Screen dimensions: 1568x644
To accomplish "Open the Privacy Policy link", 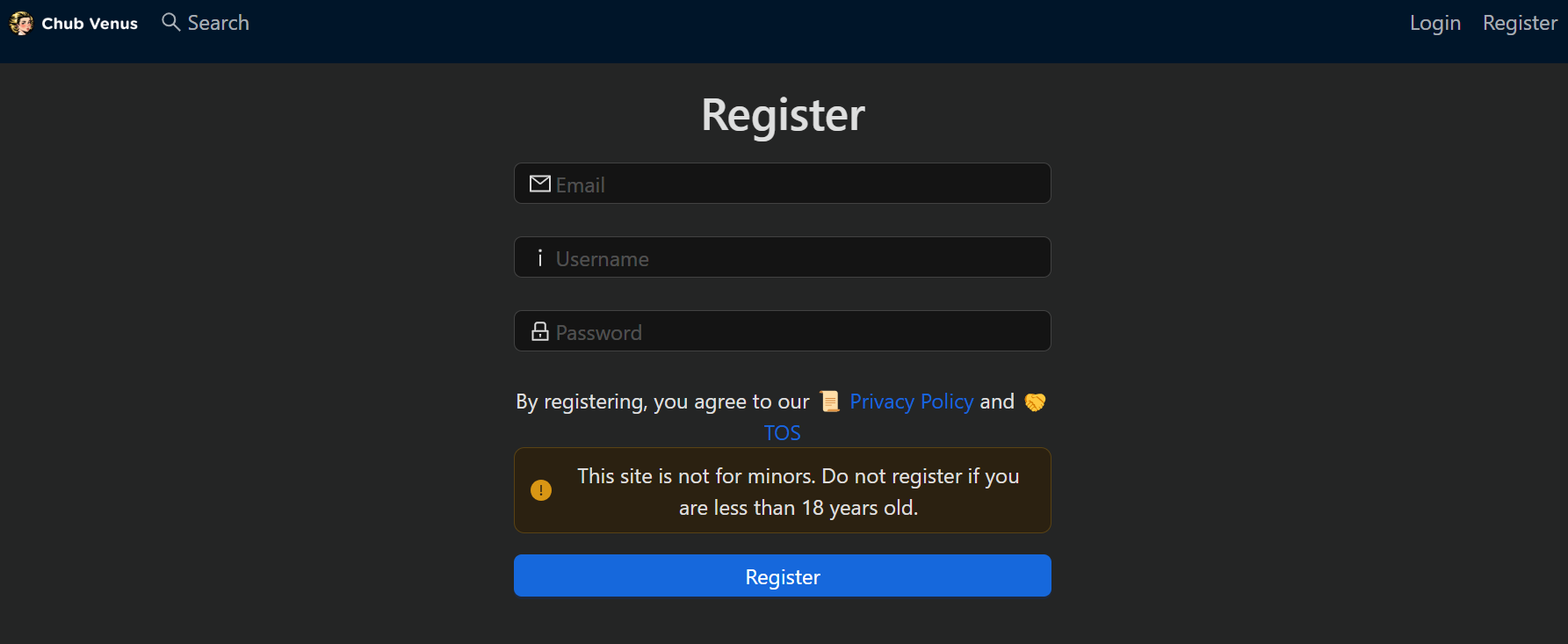I will 911,402.
